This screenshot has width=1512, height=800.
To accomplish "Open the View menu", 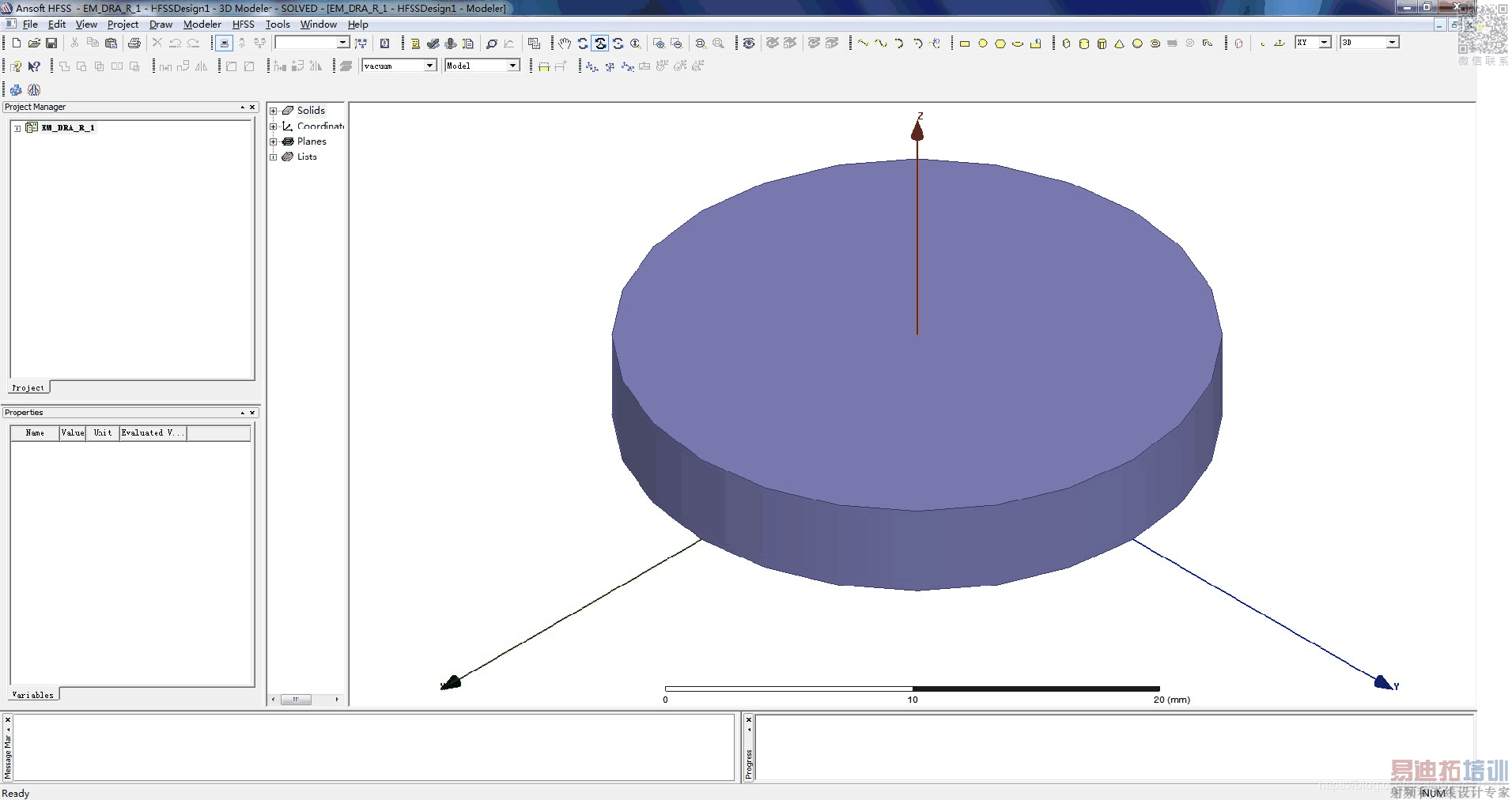I will pyautogui.click(x=86, y=25).
